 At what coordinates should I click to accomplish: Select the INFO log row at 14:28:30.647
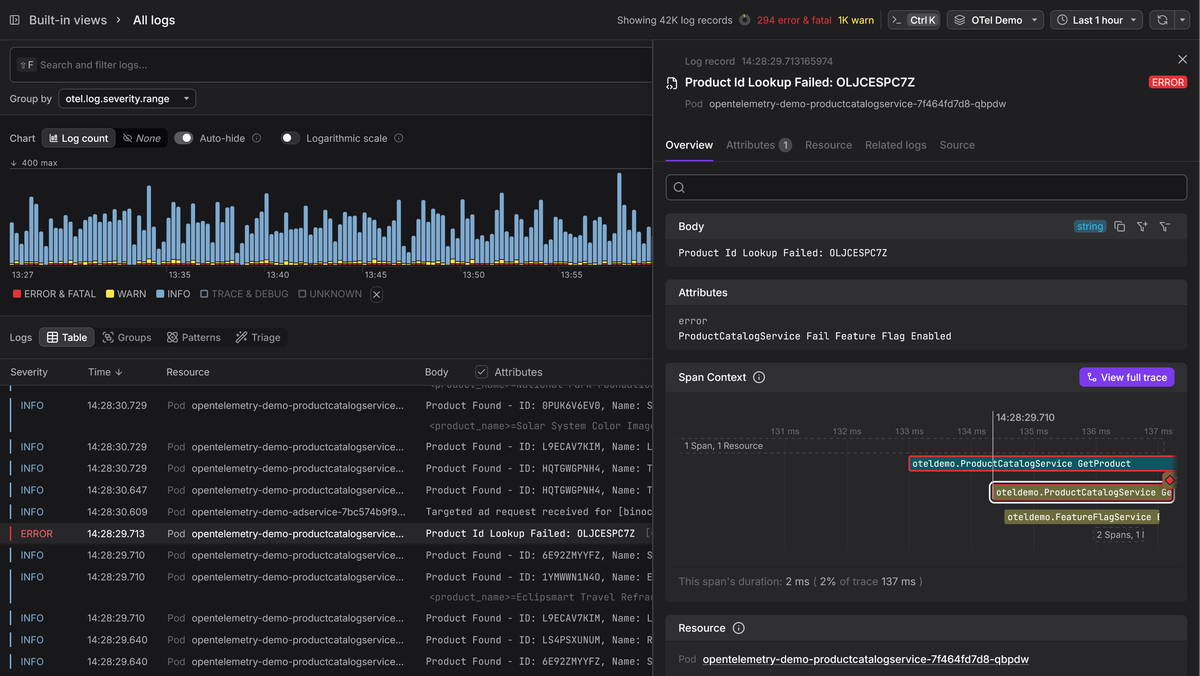(x=326, y=490)
